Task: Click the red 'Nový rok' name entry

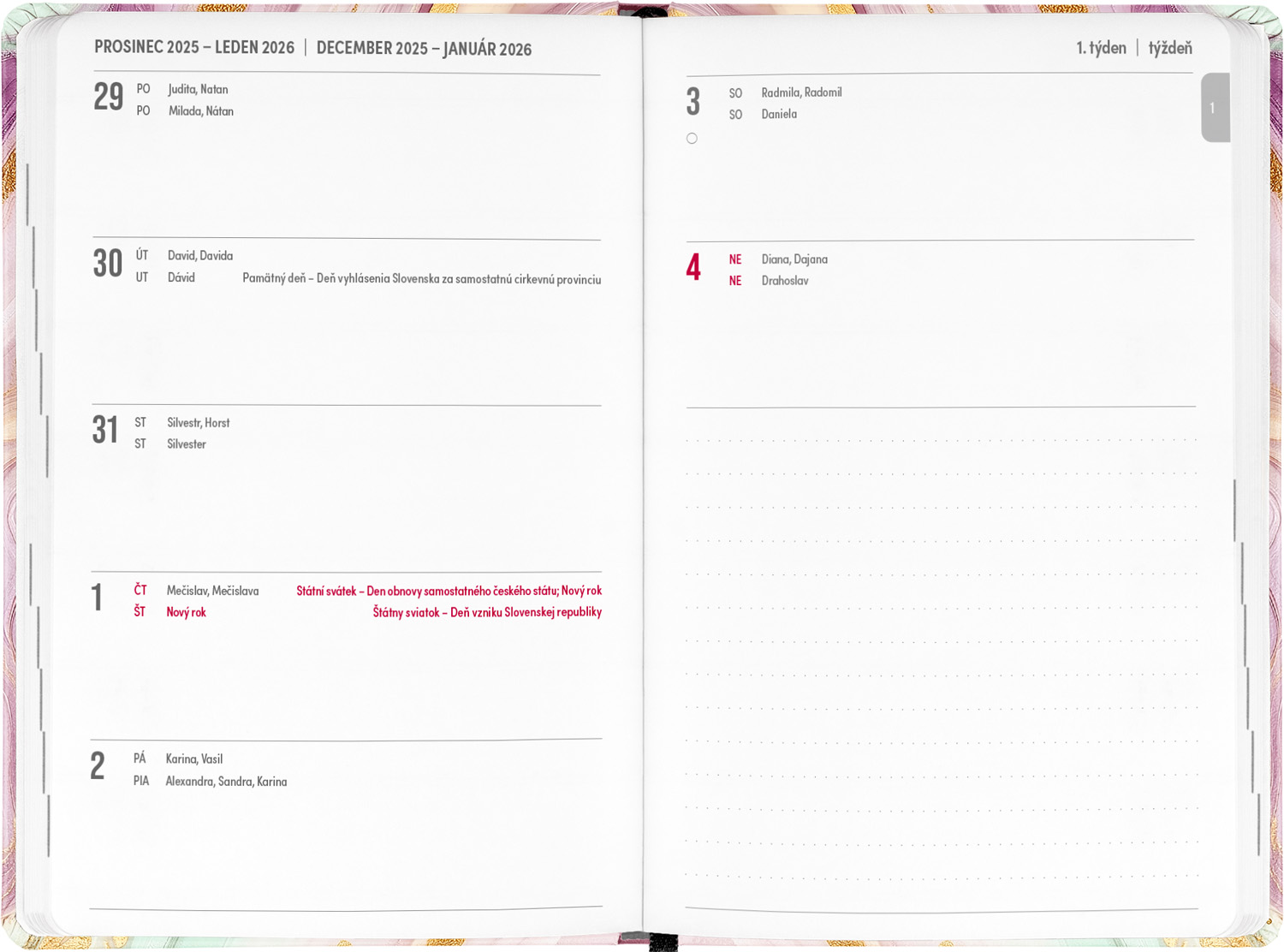Action: pos(186,612)
